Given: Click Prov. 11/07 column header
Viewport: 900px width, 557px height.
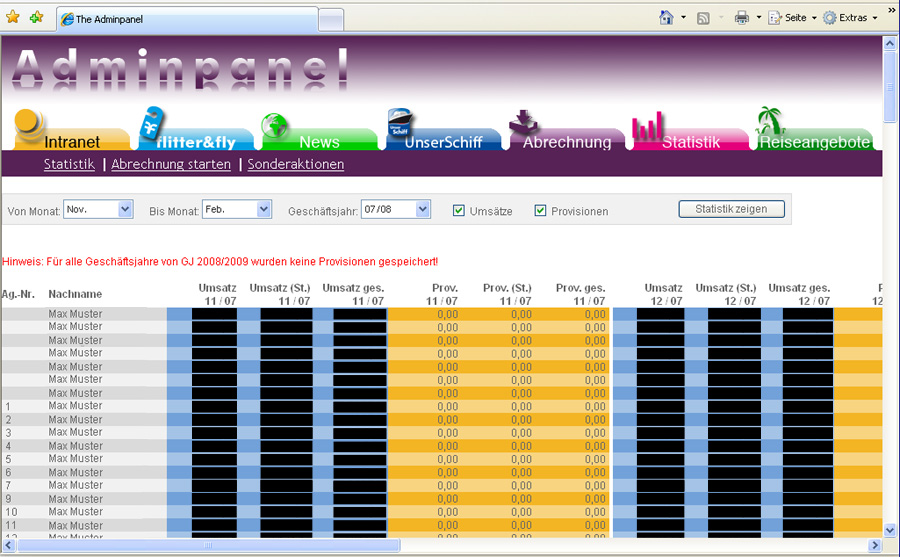Looking at the screenshot, I should (x=443, y=294).
